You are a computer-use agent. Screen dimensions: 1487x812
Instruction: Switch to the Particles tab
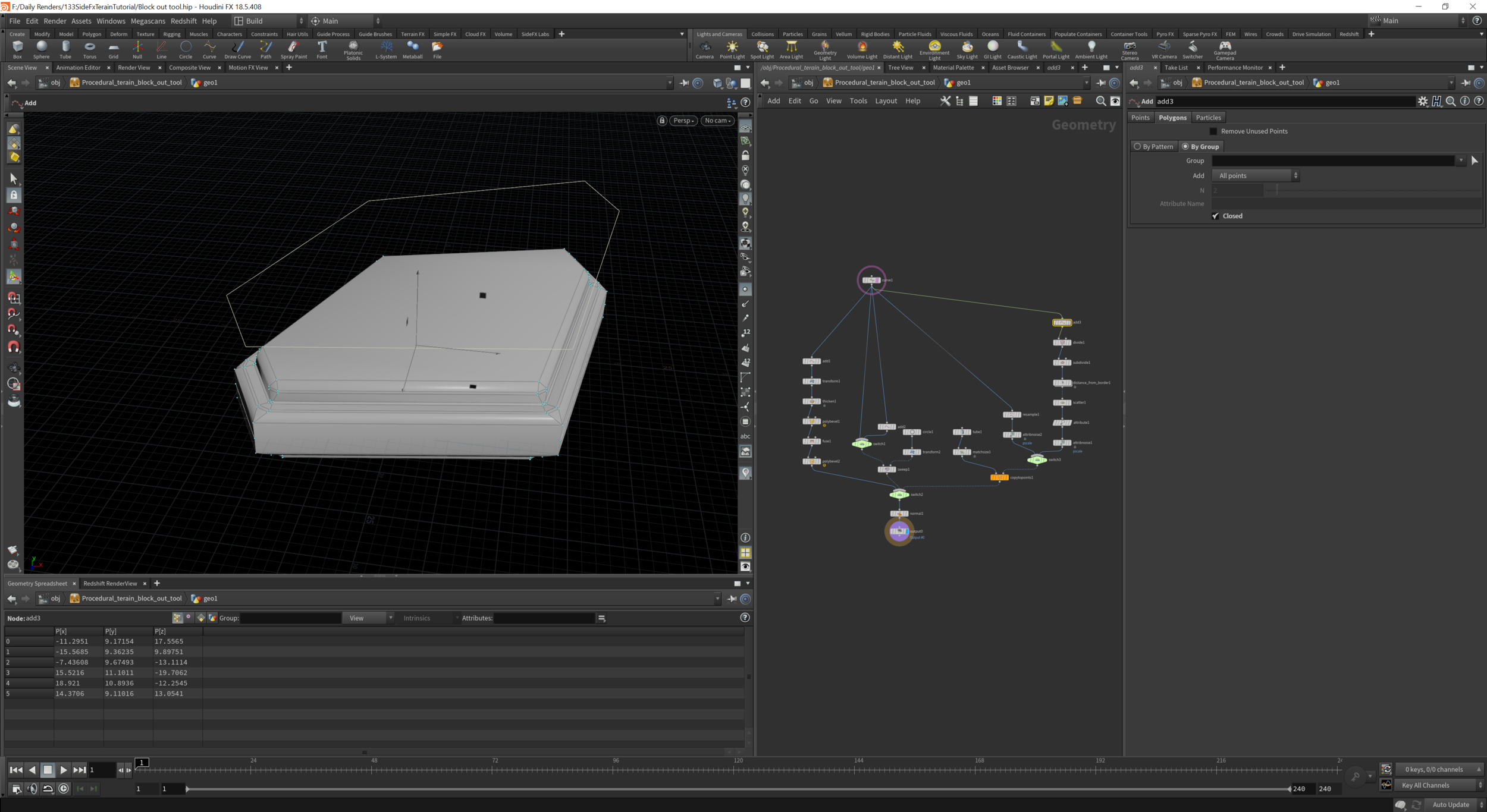tap(1208, 118)
